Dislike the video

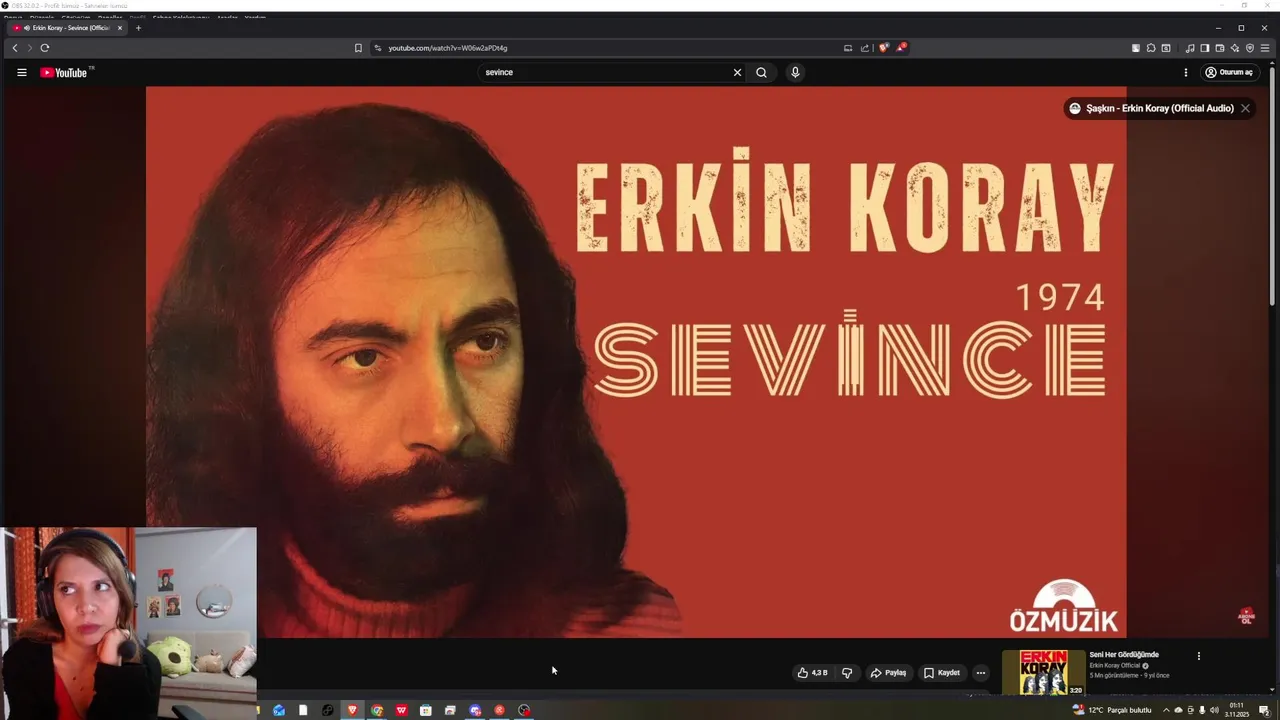(x=847, y=673)
